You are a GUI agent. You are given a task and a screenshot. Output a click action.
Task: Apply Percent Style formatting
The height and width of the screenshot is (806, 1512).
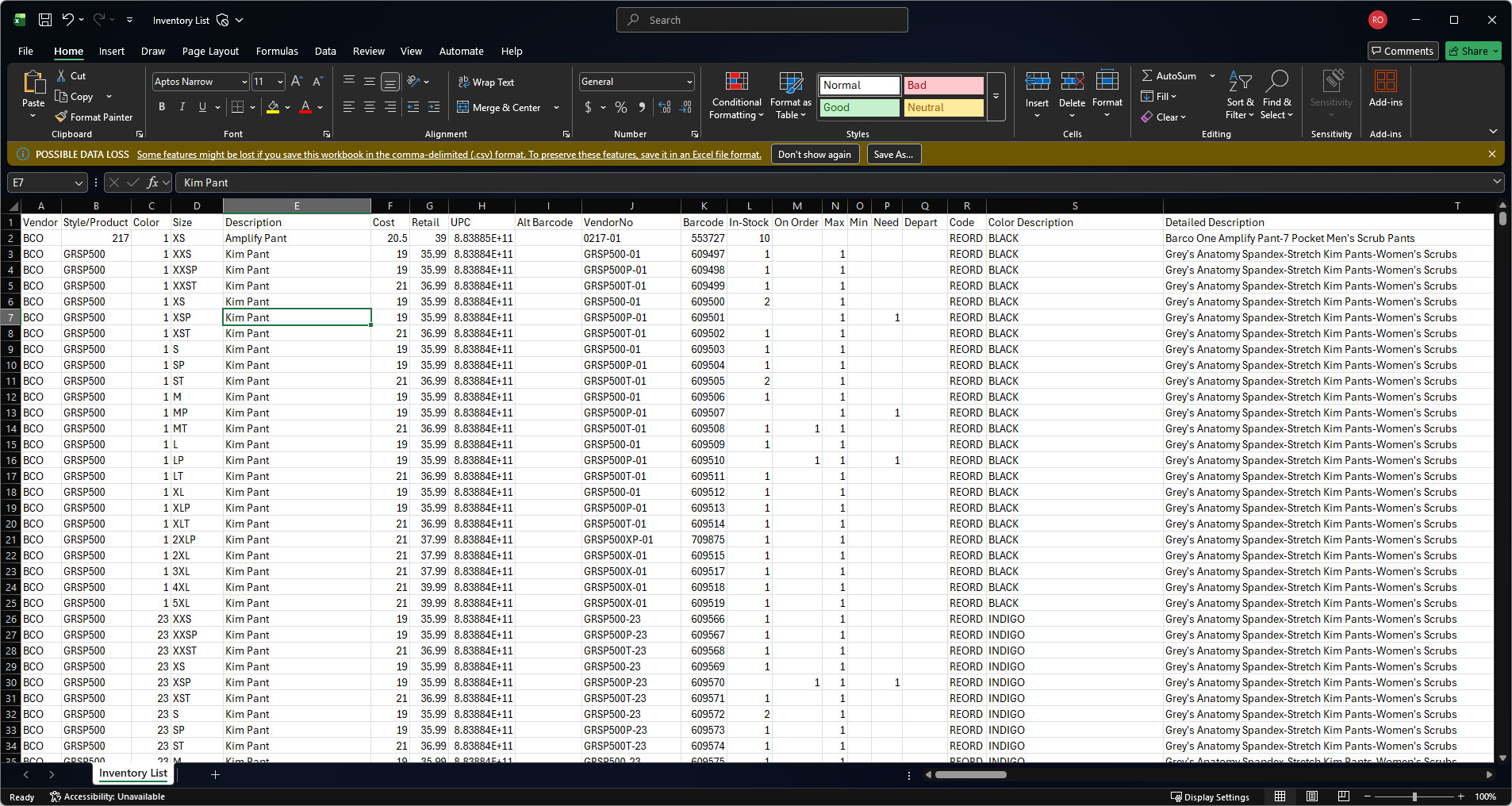point(621,107)
